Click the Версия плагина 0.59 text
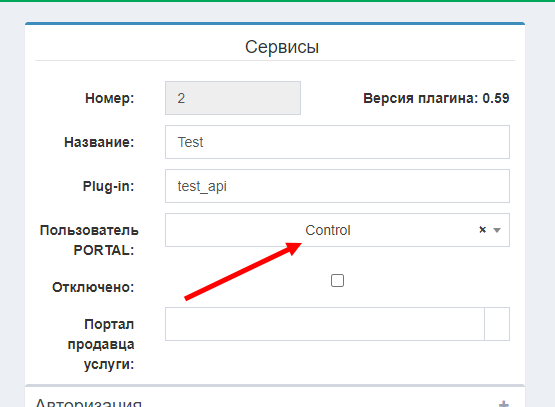The height and width of the screenshot is (407, 555). (436, 98)
